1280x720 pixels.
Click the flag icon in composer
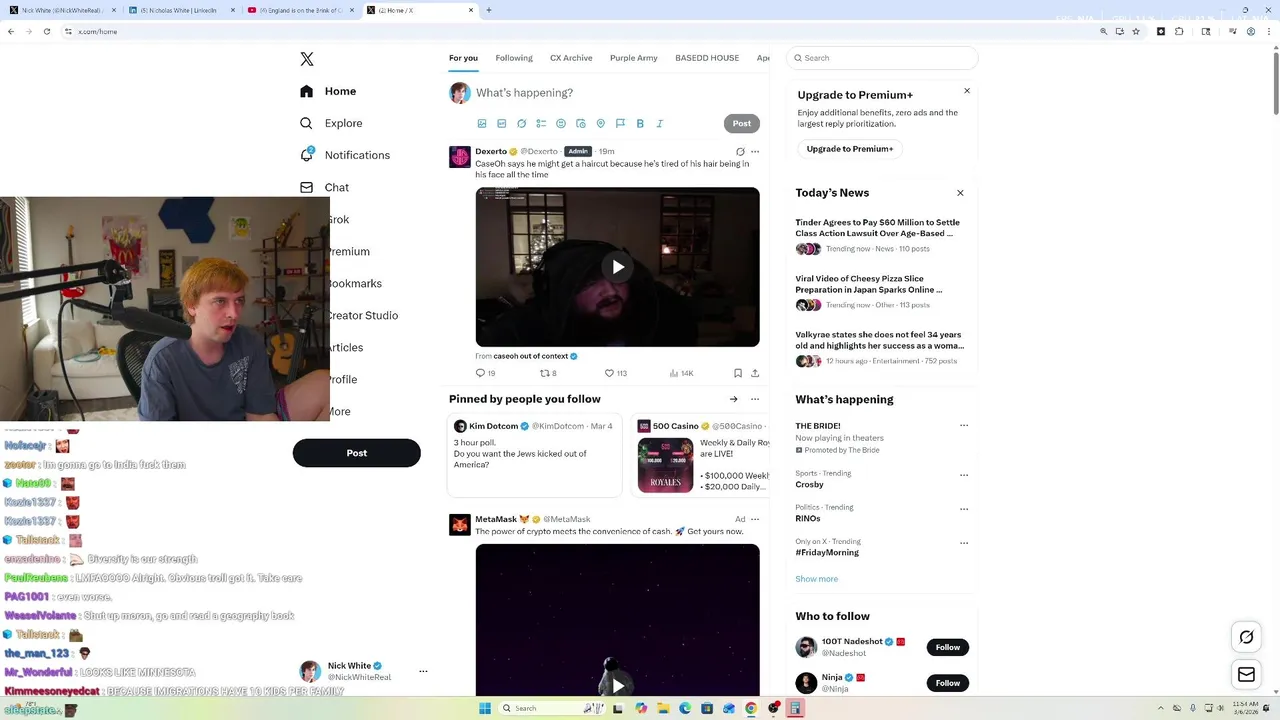pyautogui.click(x=620, y=124)
